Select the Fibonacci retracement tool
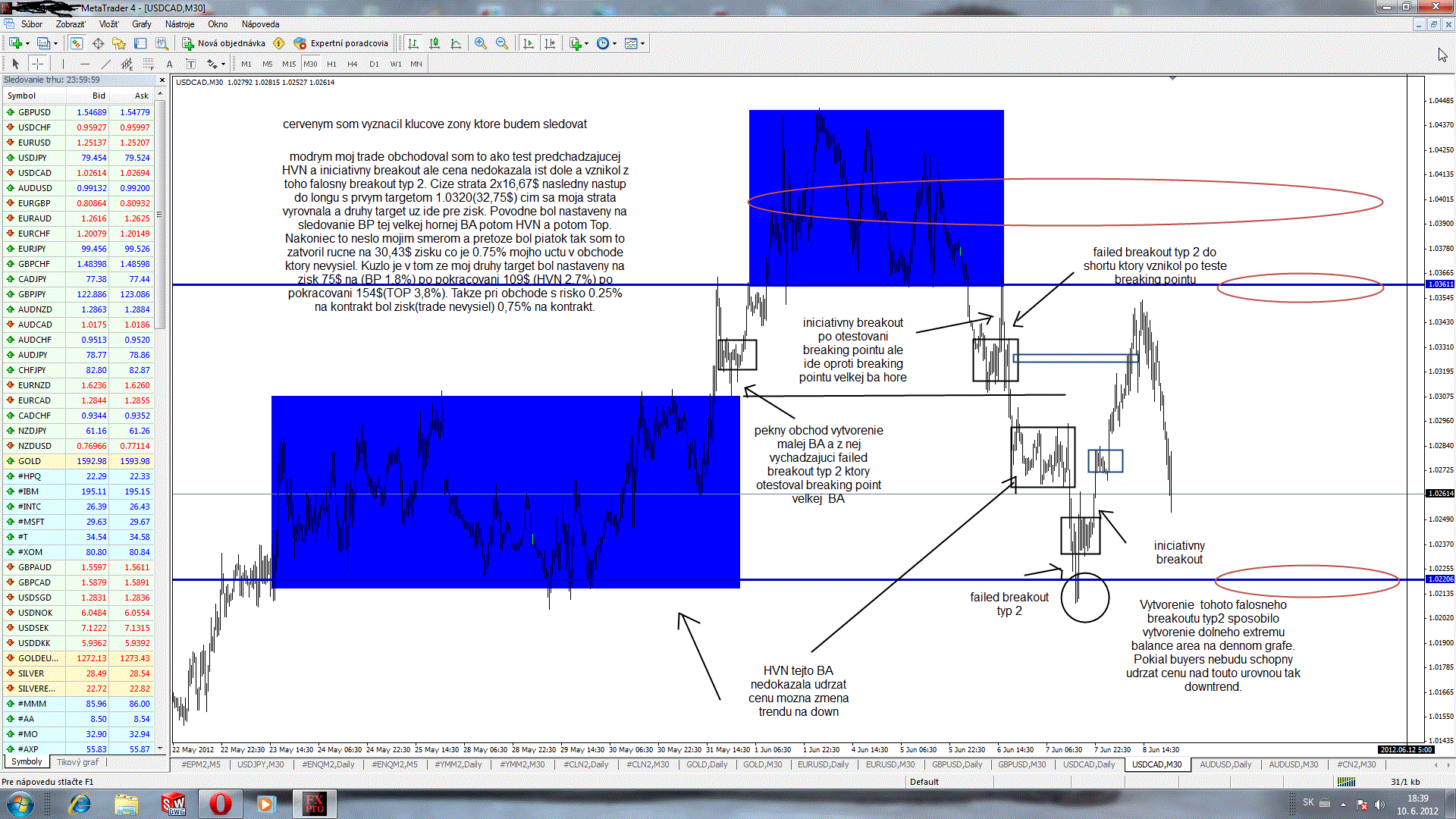This screenshot has width=1456, height=819. coord(149,64)
